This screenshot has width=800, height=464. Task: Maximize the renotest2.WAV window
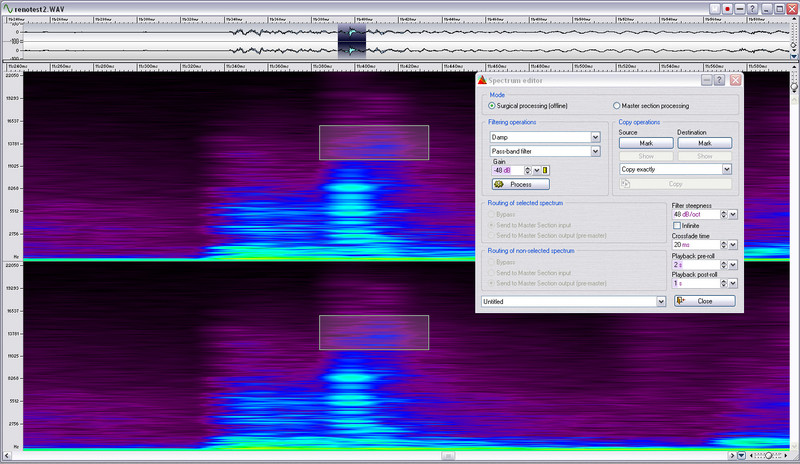click(x=780, y=9)
